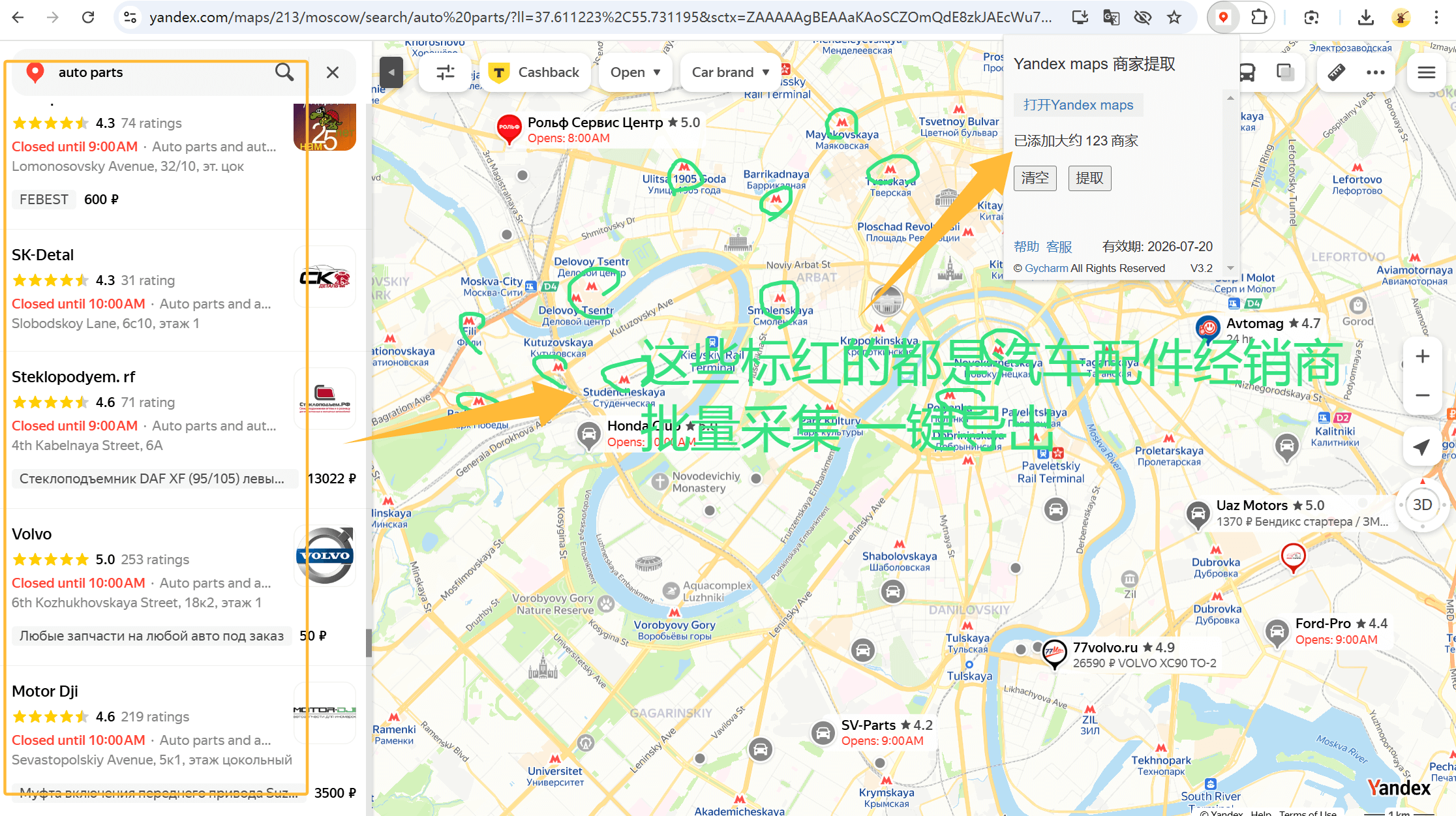Open the browser extensions puzzle icon
Viewport: 1456px width, 816px height.
[1259, 18]
